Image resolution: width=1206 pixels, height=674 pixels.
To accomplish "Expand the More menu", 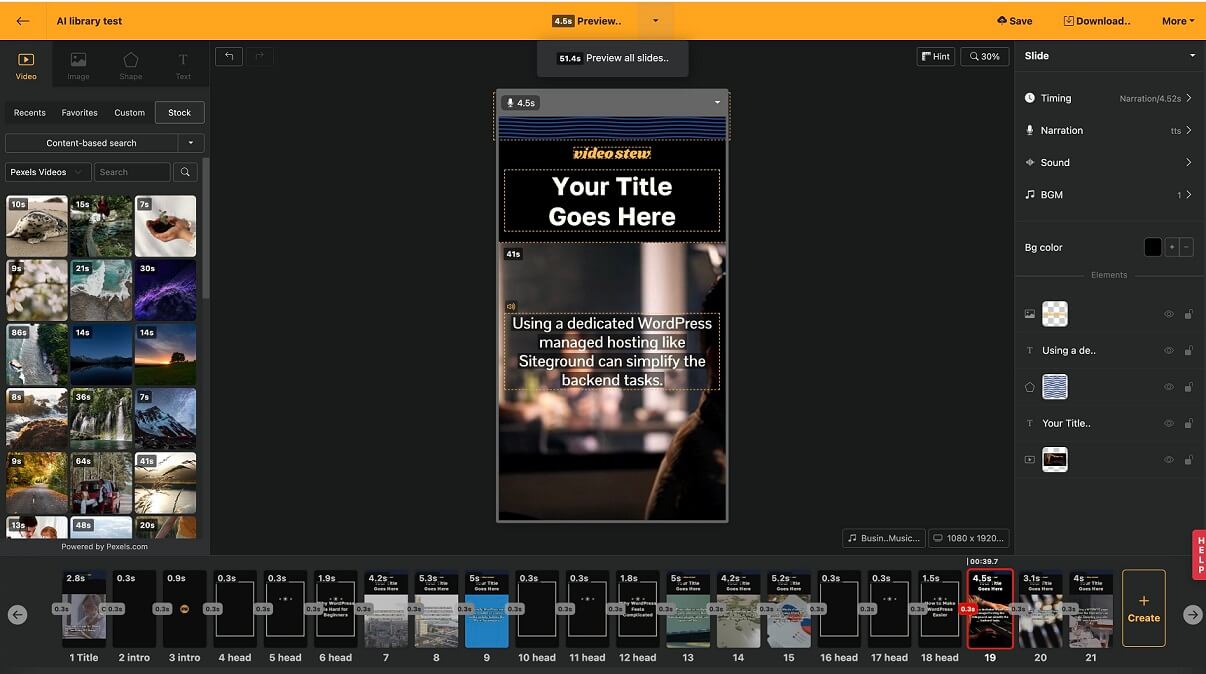I will pos(1178,21).
